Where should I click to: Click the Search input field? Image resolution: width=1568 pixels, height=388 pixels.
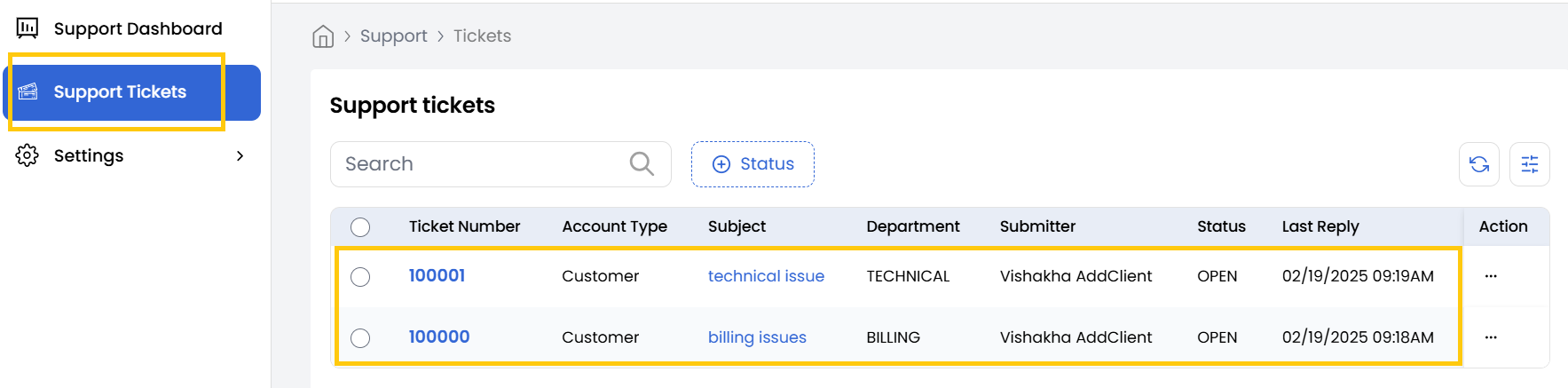tap(479, 164)
